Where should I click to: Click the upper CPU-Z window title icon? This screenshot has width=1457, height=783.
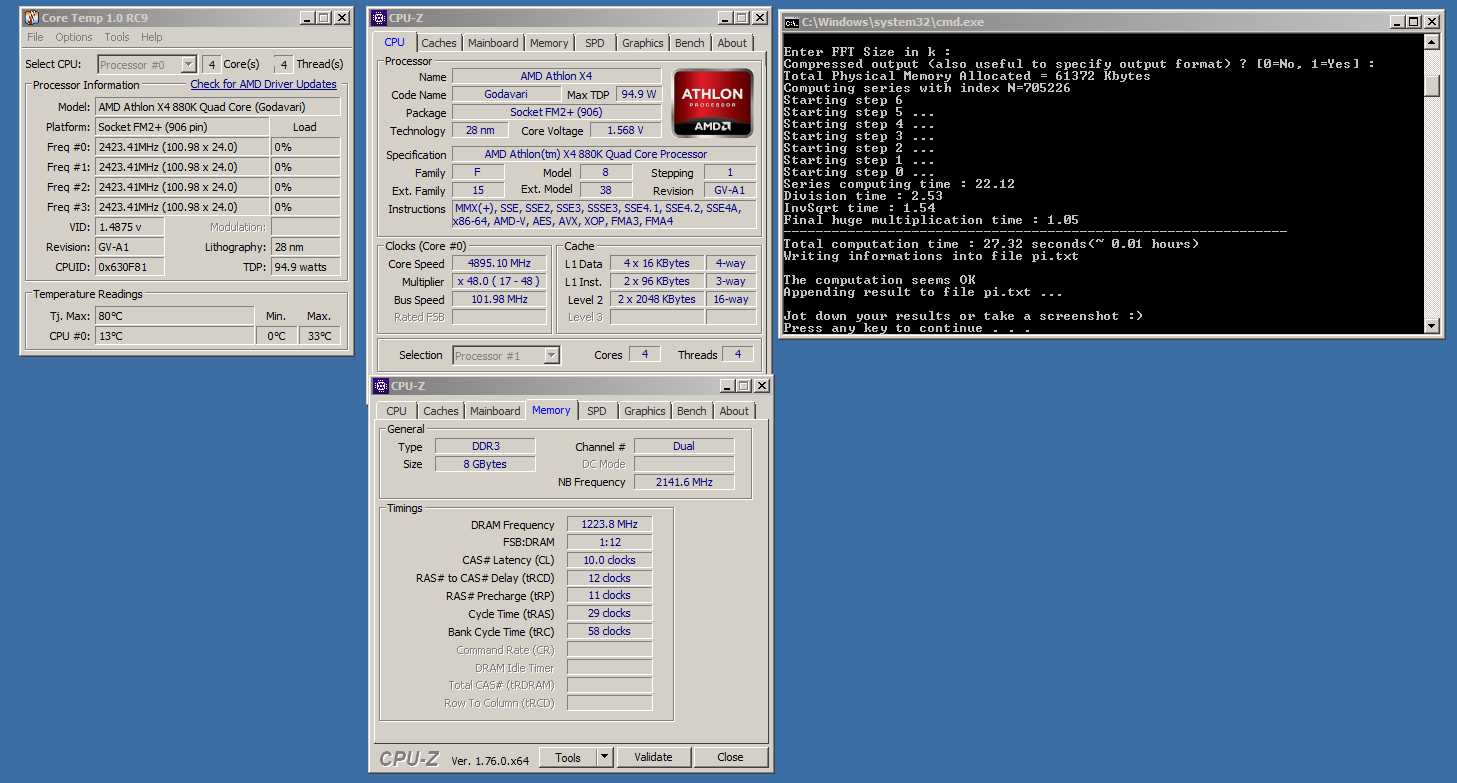[x=379, y=18]
